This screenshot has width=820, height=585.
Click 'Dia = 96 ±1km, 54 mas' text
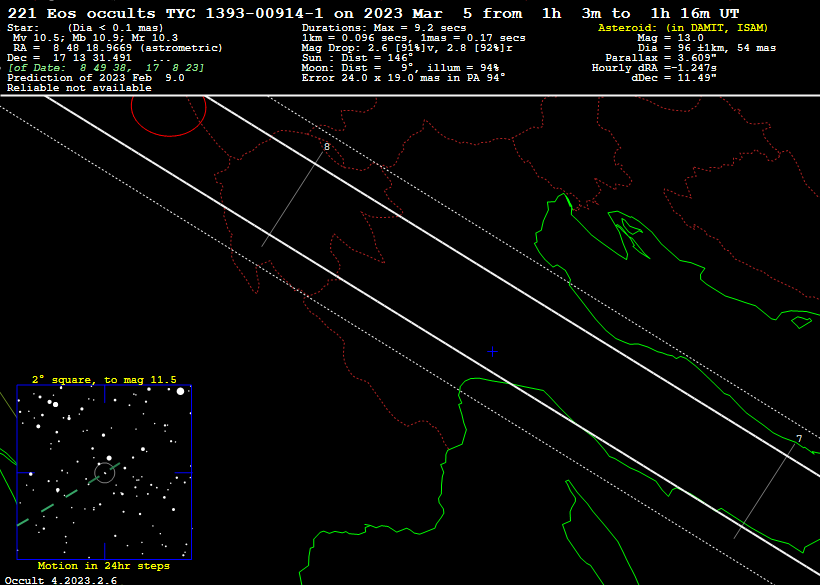pos(707,48)
